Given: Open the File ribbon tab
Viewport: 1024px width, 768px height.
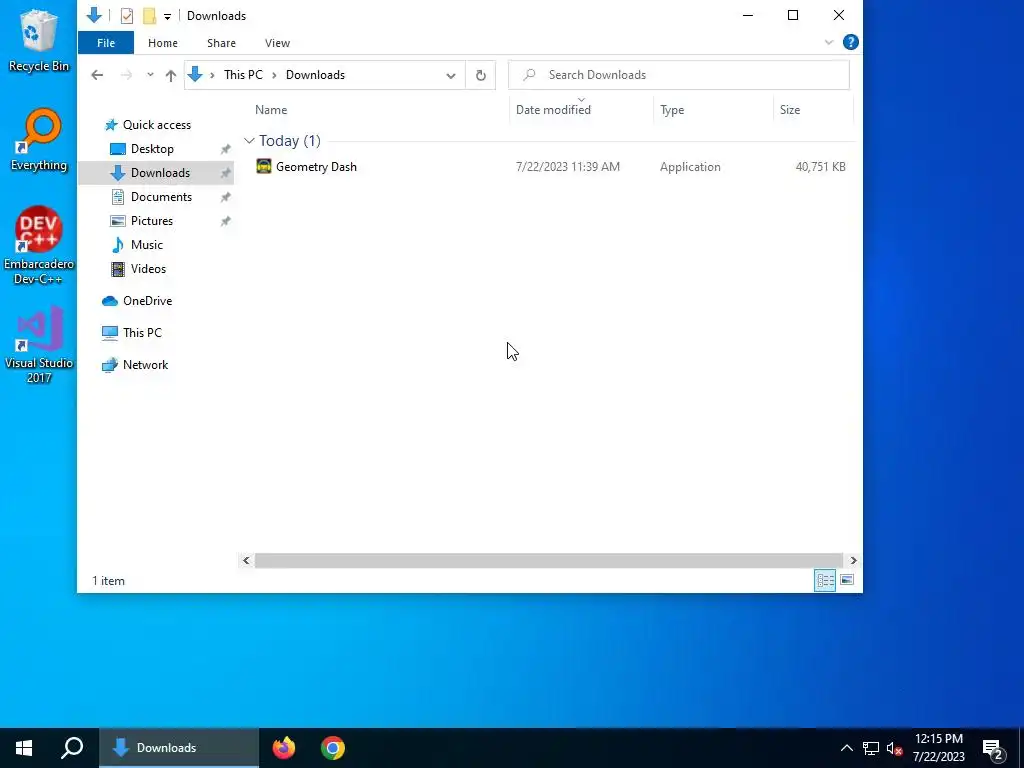Looking at the screenshot, I should click(106, 43).
